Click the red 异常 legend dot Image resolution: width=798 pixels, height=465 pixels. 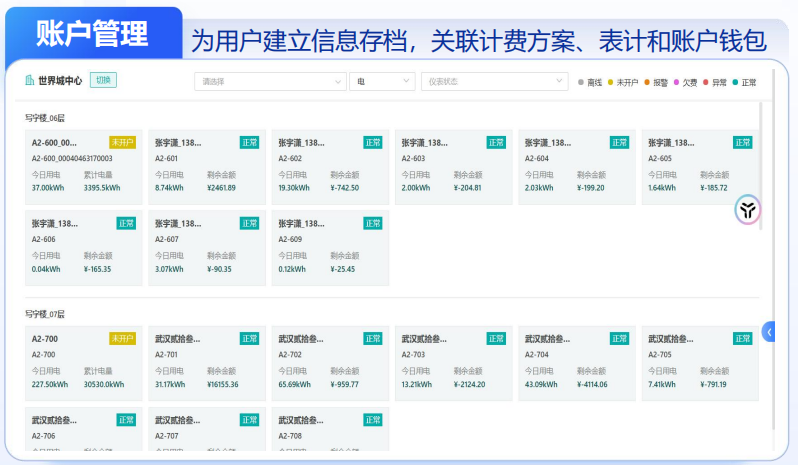706,82
